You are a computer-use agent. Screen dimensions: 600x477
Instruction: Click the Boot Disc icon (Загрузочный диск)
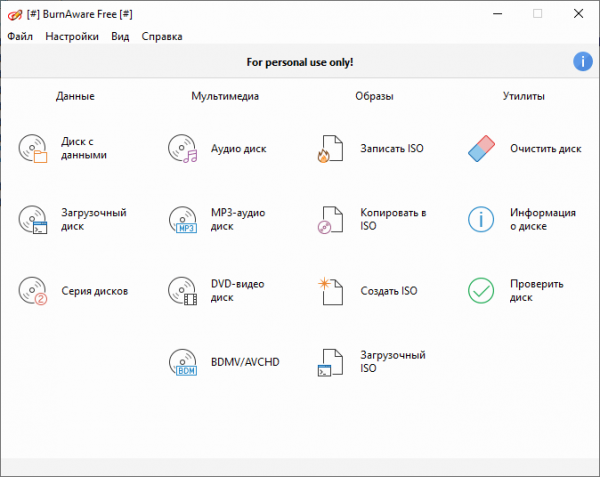[x=33, y=220]
